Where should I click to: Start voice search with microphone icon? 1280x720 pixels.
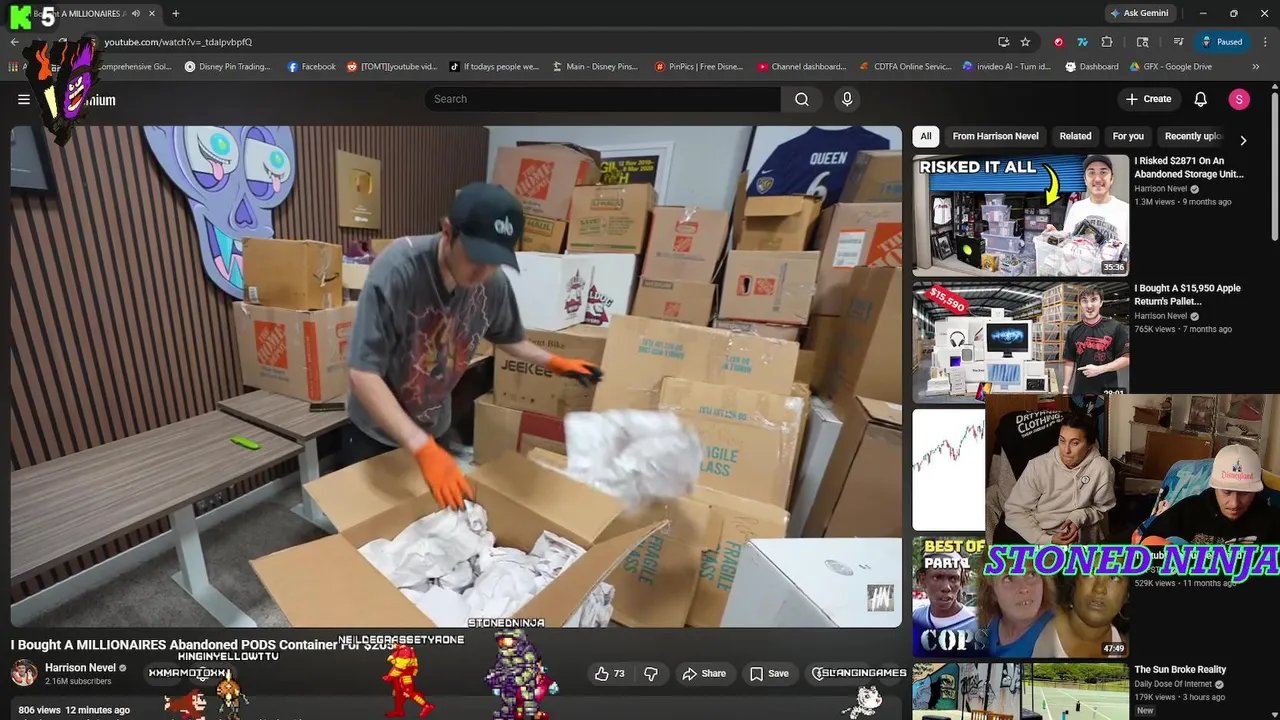[x=847, y=99]
